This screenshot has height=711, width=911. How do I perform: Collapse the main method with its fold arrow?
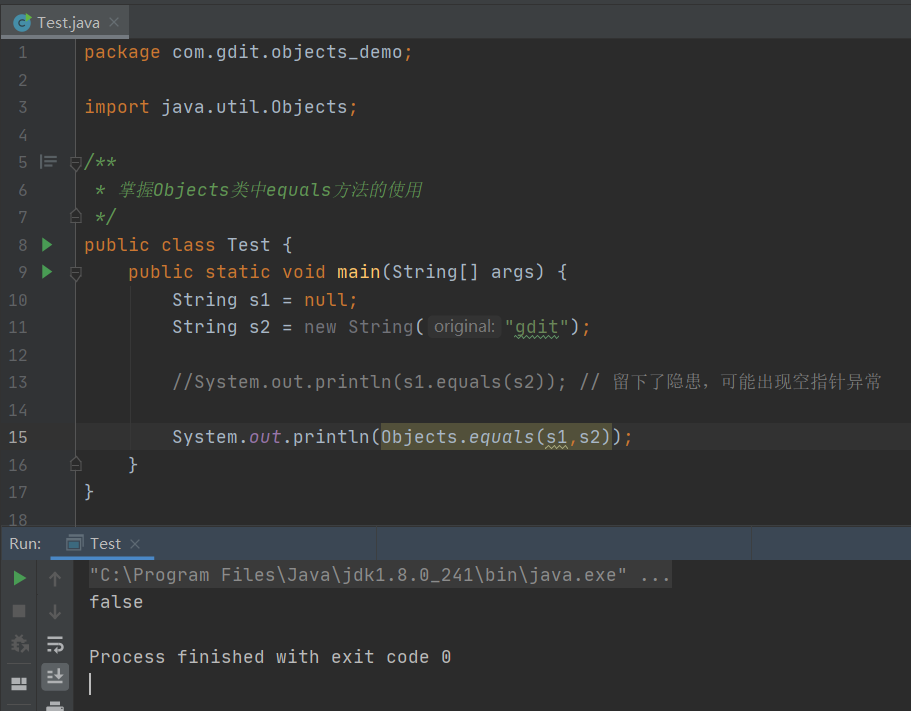75,272
